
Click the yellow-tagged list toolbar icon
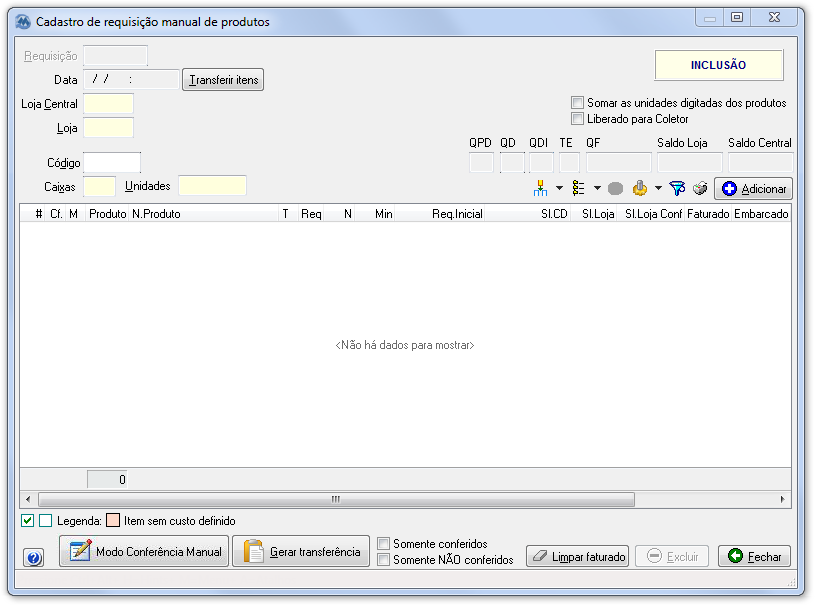(x=578, y=188)
